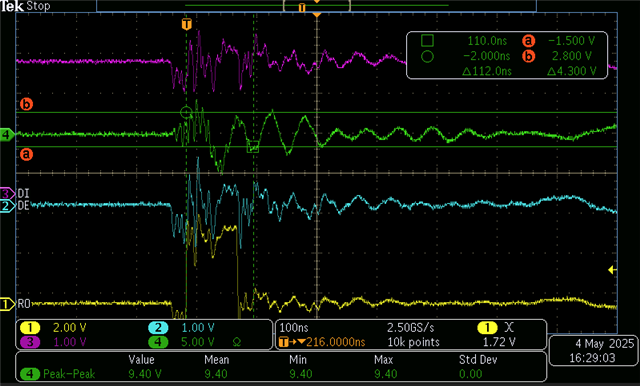Click the circle cursor on green waveform
The width and height of the screenshot is (640, 386).
tap(186, 112)
